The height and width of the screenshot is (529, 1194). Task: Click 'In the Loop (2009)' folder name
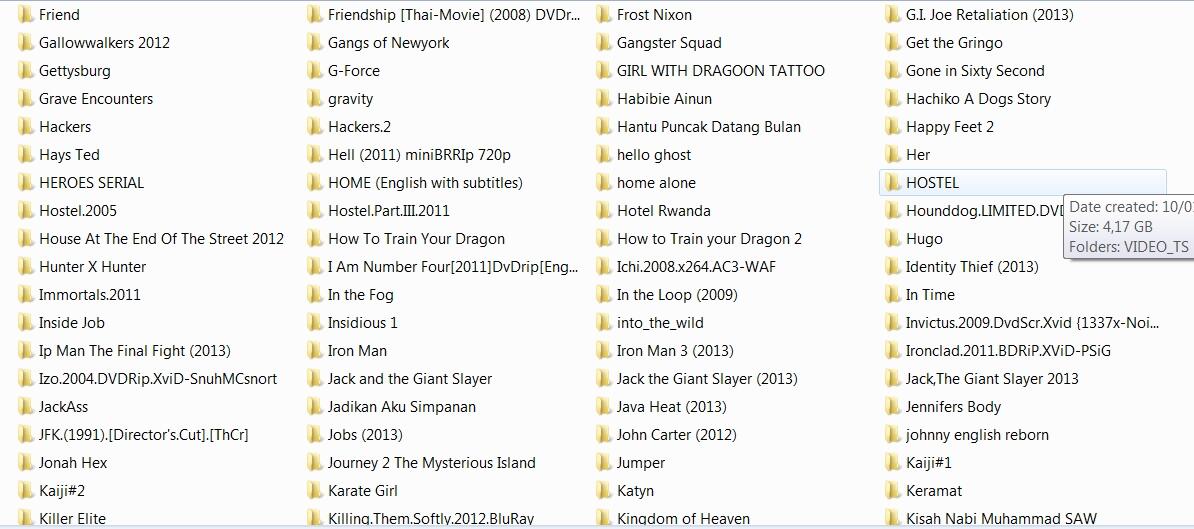pos(677,295)
